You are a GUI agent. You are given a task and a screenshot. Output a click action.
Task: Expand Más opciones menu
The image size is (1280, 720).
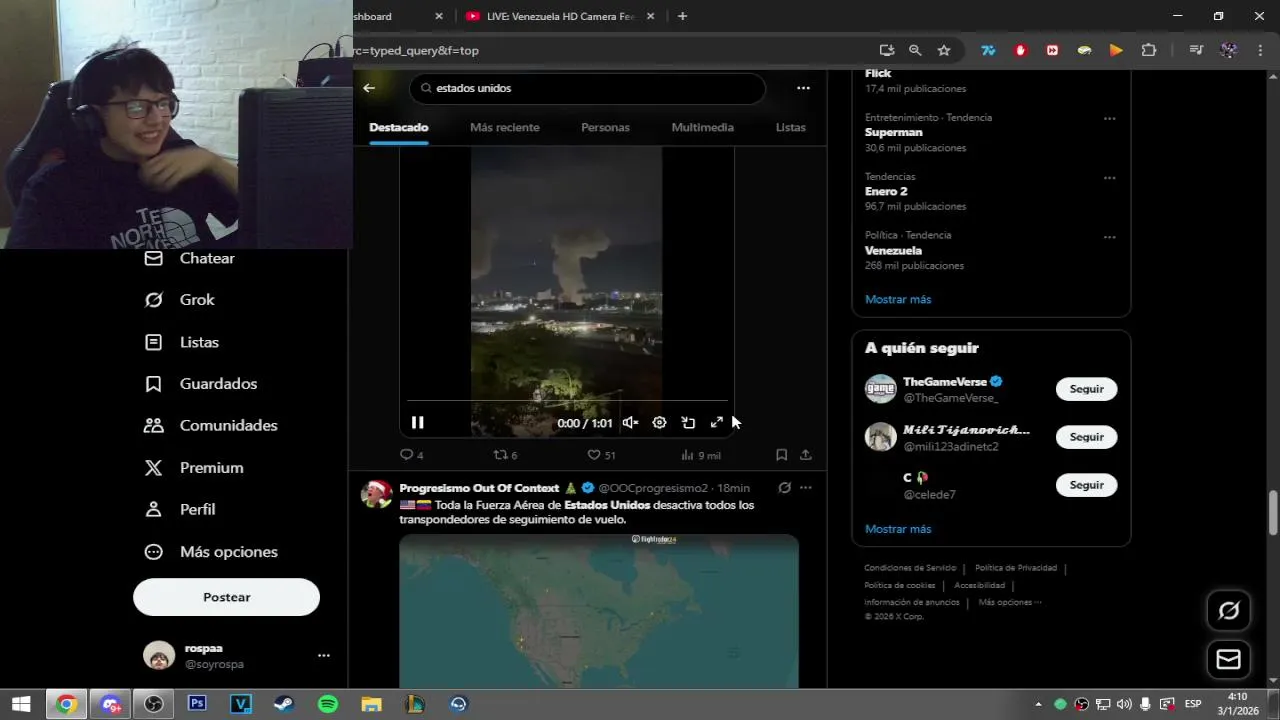point(211,552)
